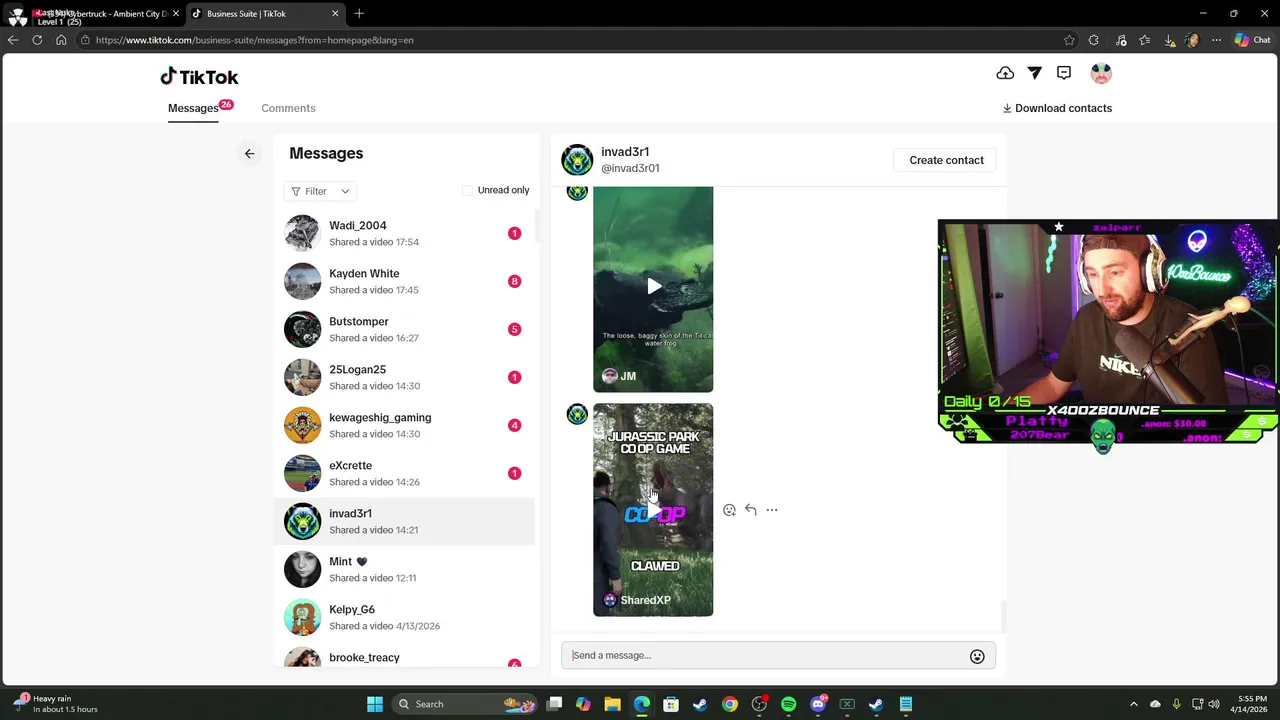Open conversation with 25Logan25
1280x720 pixels.
click(x=405, y=377)
